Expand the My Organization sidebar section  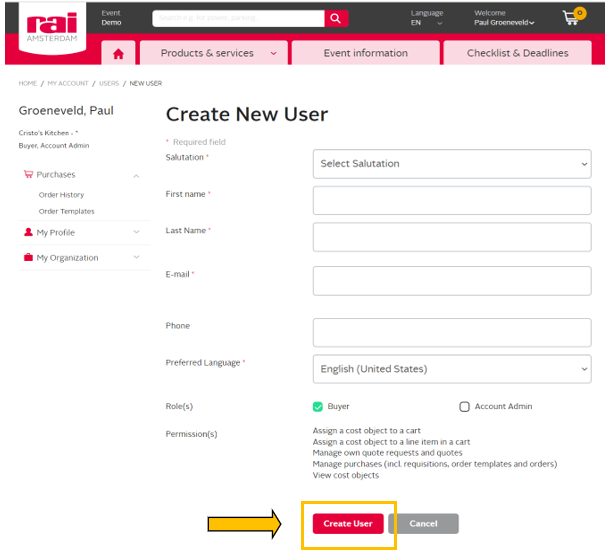(x=136, y=257)
